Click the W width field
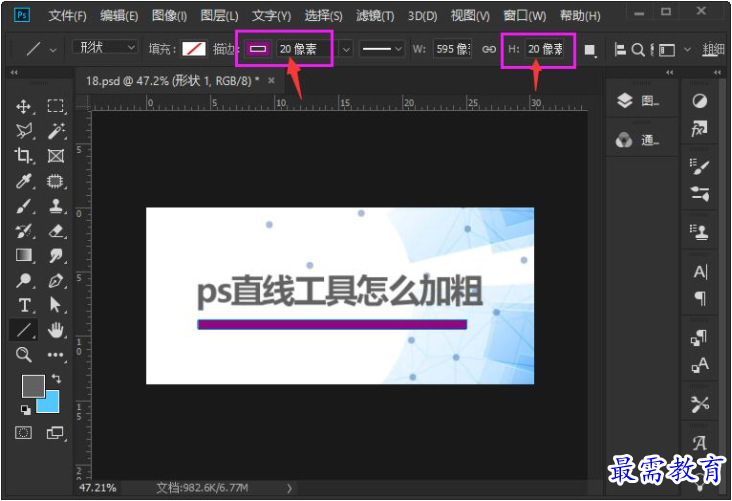The height and width of the screenshot is (501, 732). coord(453,49)
